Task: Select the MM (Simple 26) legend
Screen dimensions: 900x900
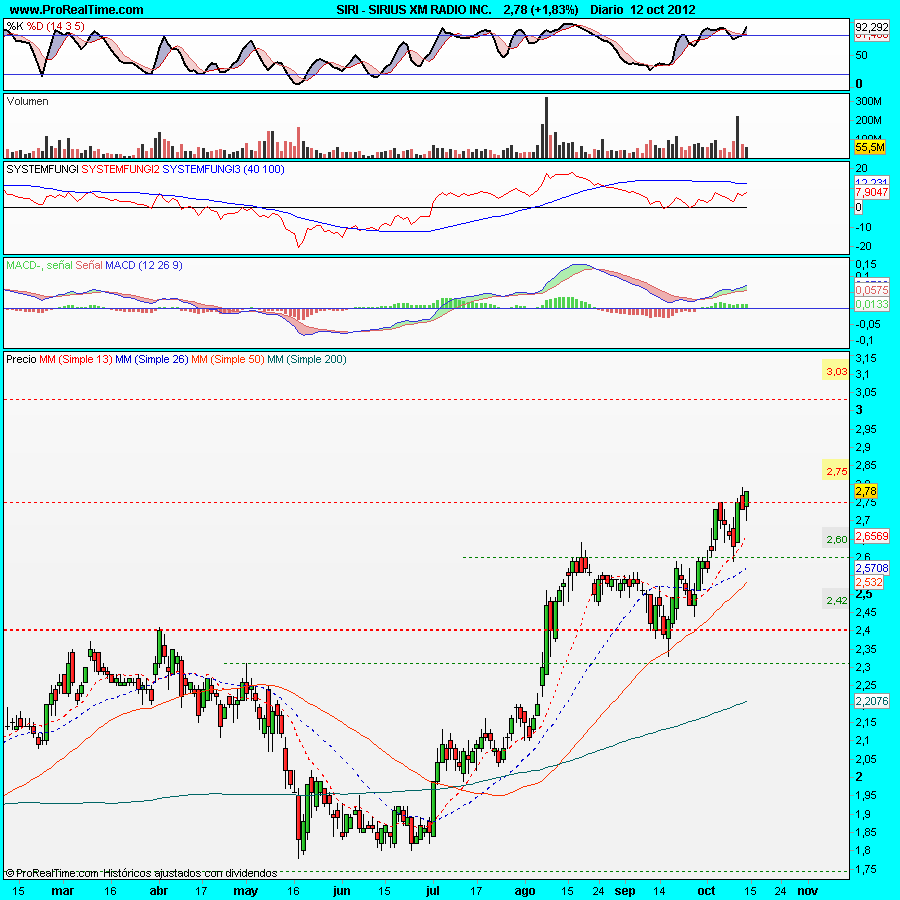Action: click(x=152, y=359)
